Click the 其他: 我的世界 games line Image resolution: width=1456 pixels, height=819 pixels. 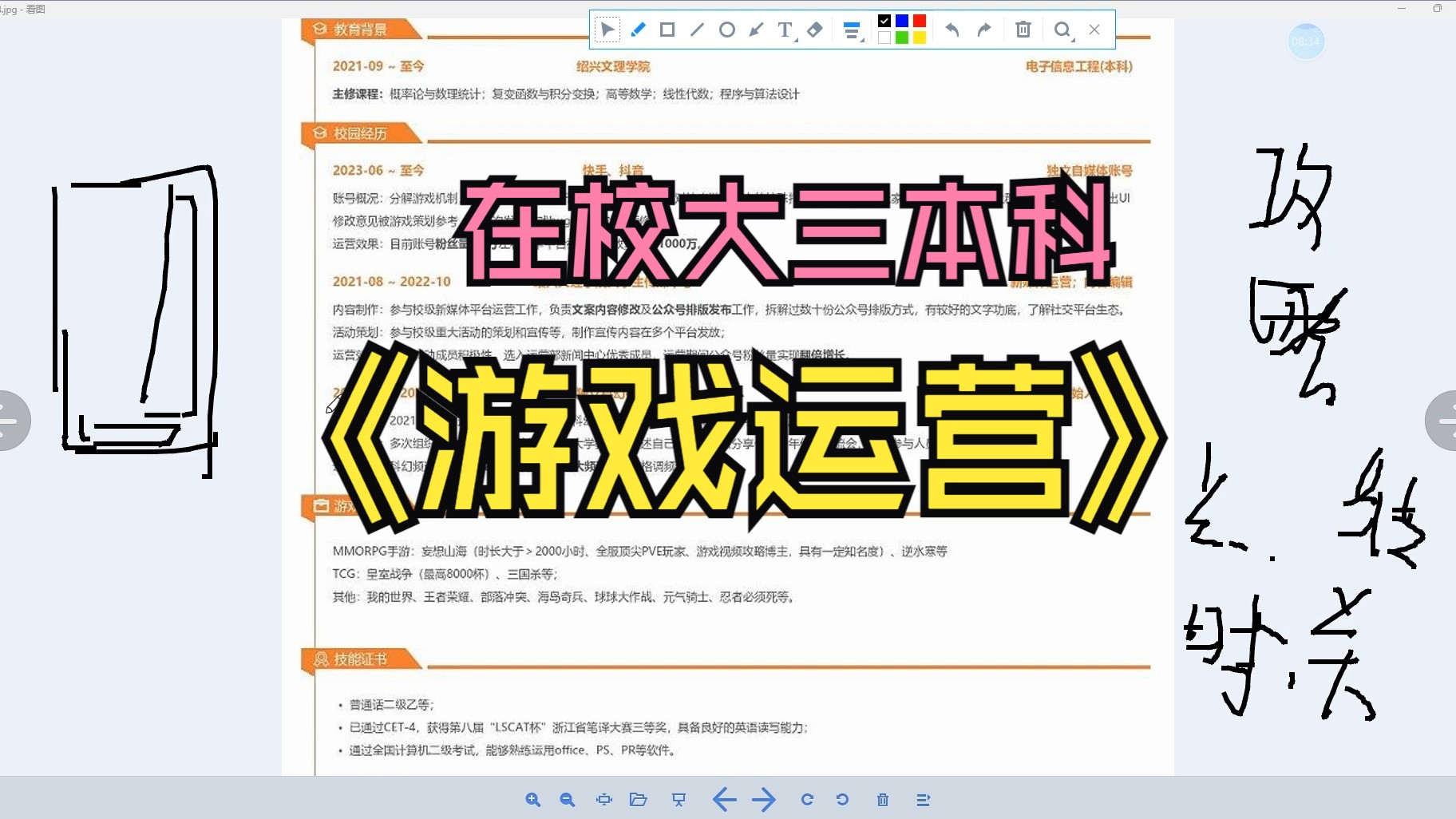click(x=564, y=597)
